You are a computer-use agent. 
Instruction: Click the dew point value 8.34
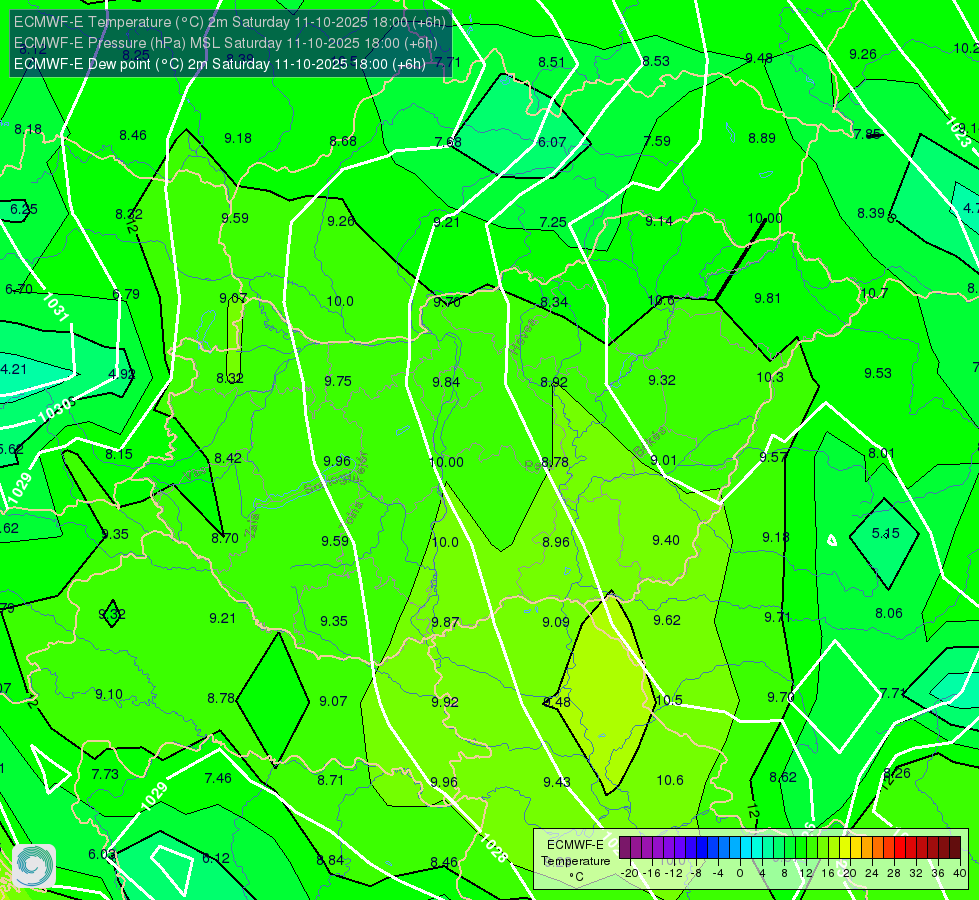[x=554, y=302]
